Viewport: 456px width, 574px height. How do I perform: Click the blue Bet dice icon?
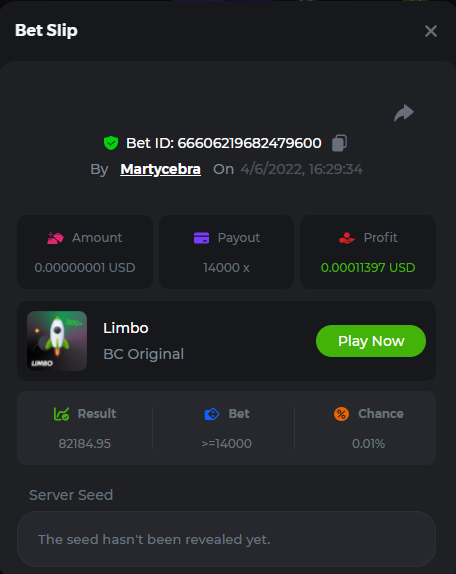pyautogui.click(x=212, y=414)
